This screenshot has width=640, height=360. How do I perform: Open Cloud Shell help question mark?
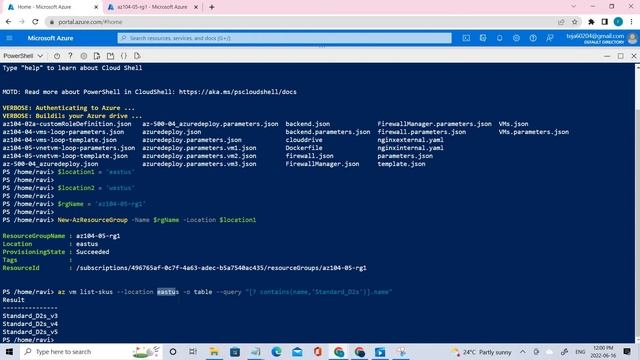(x=70, y=56)
